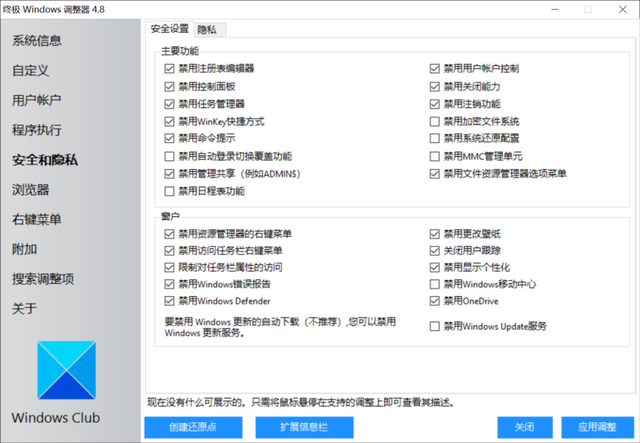Click the Windows Club text label
This screenshot has height=443, width=640.
[56, 418]
